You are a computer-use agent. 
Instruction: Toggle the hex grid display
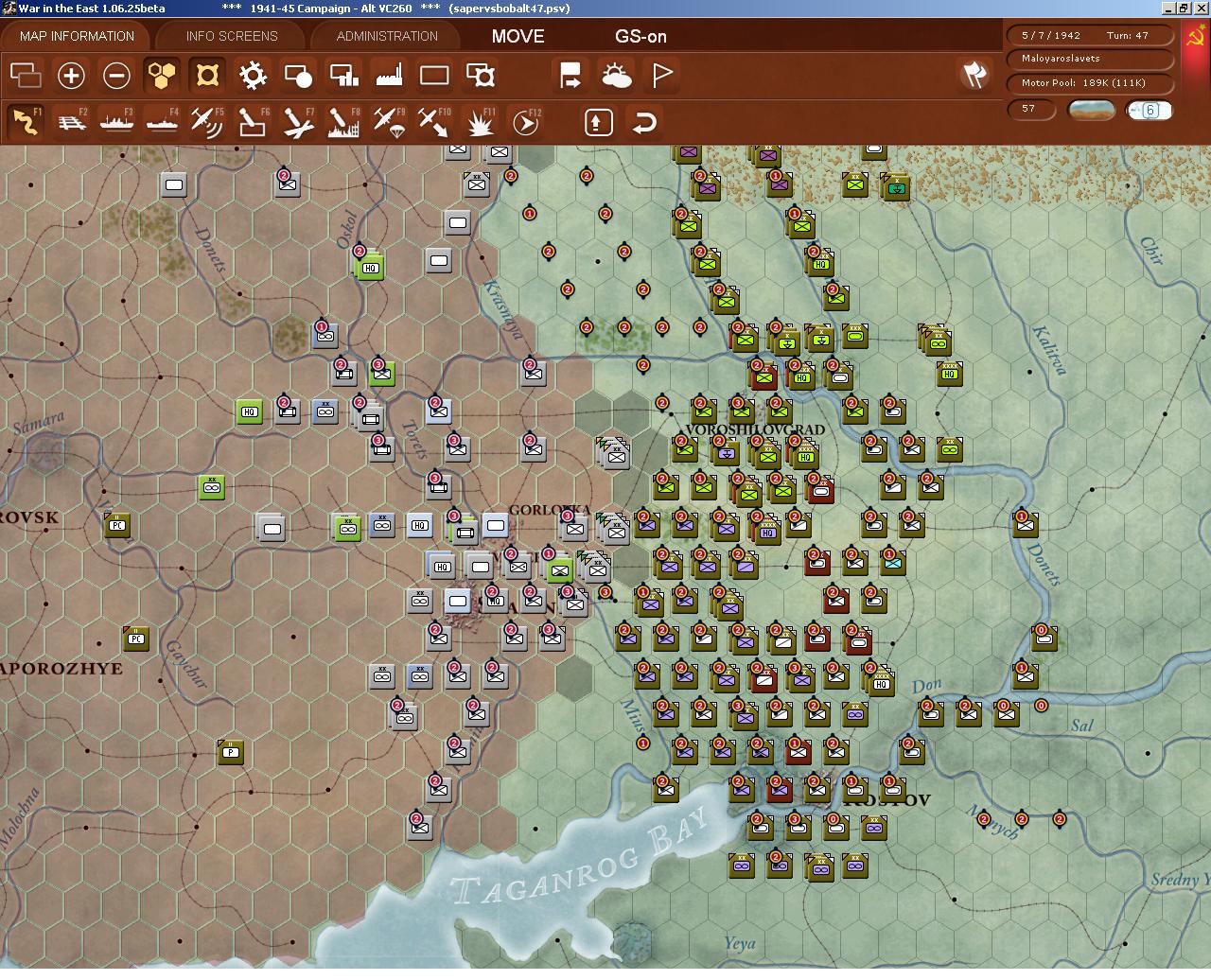162,75
